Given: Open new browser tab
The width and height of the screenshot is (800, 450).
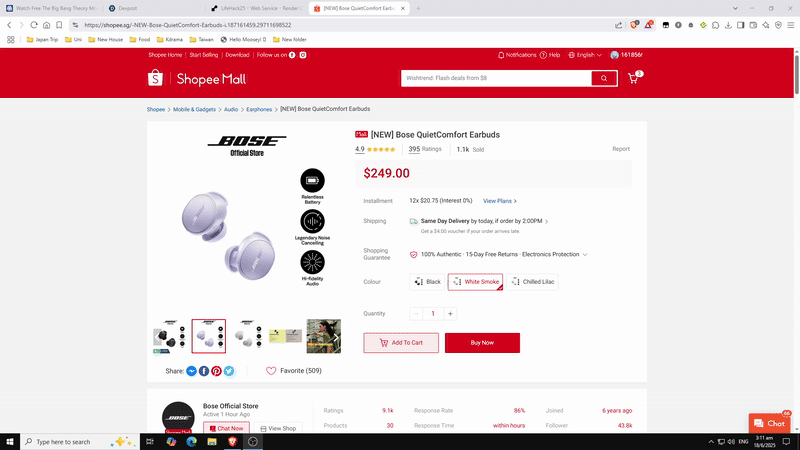Looking at the screenshot, I should [x=418, y=8].
